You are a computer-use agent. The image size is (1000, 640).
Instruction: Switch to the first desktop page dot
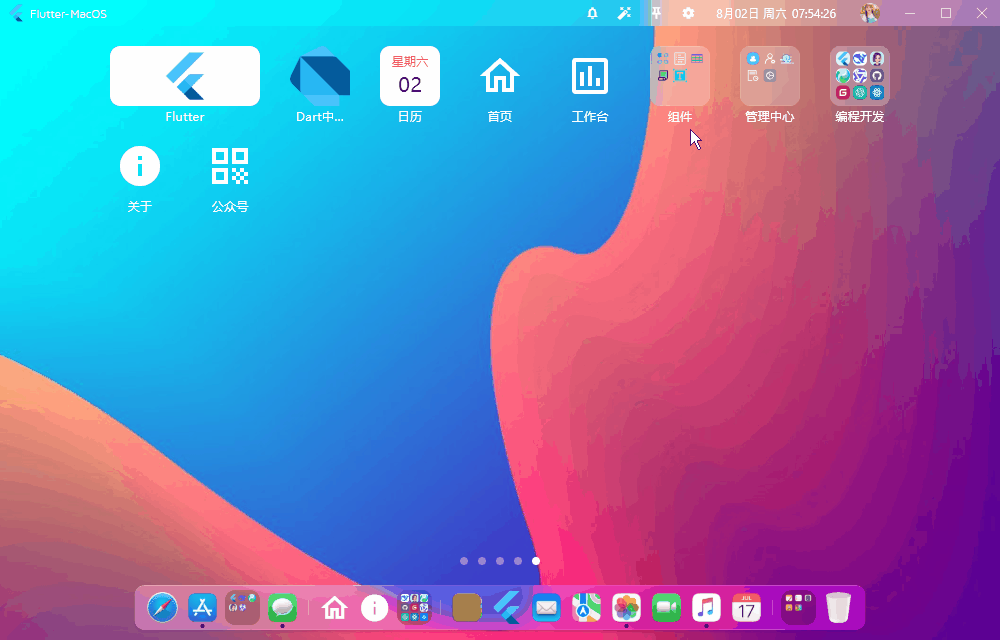(464, 561)
